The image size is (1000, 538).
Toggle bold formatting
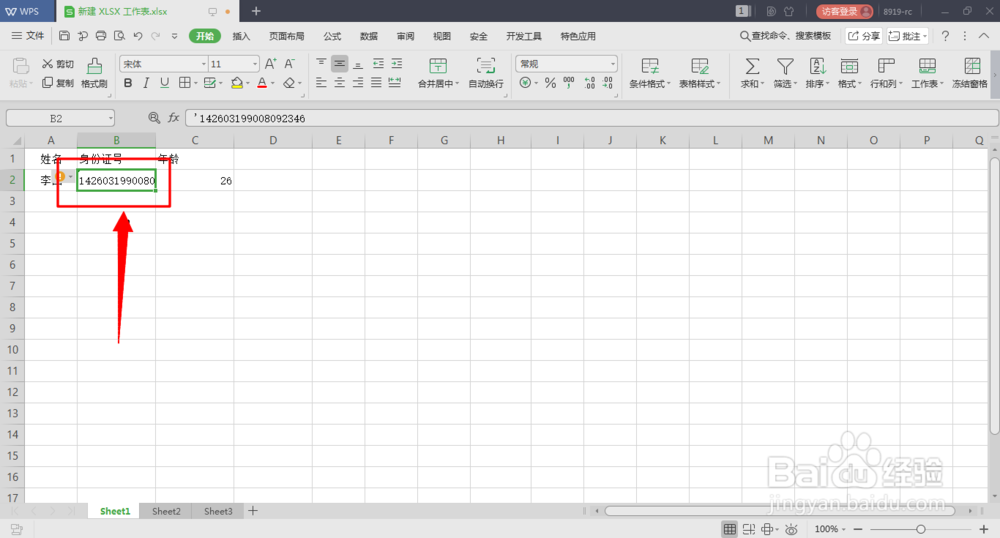pos(128,83)
